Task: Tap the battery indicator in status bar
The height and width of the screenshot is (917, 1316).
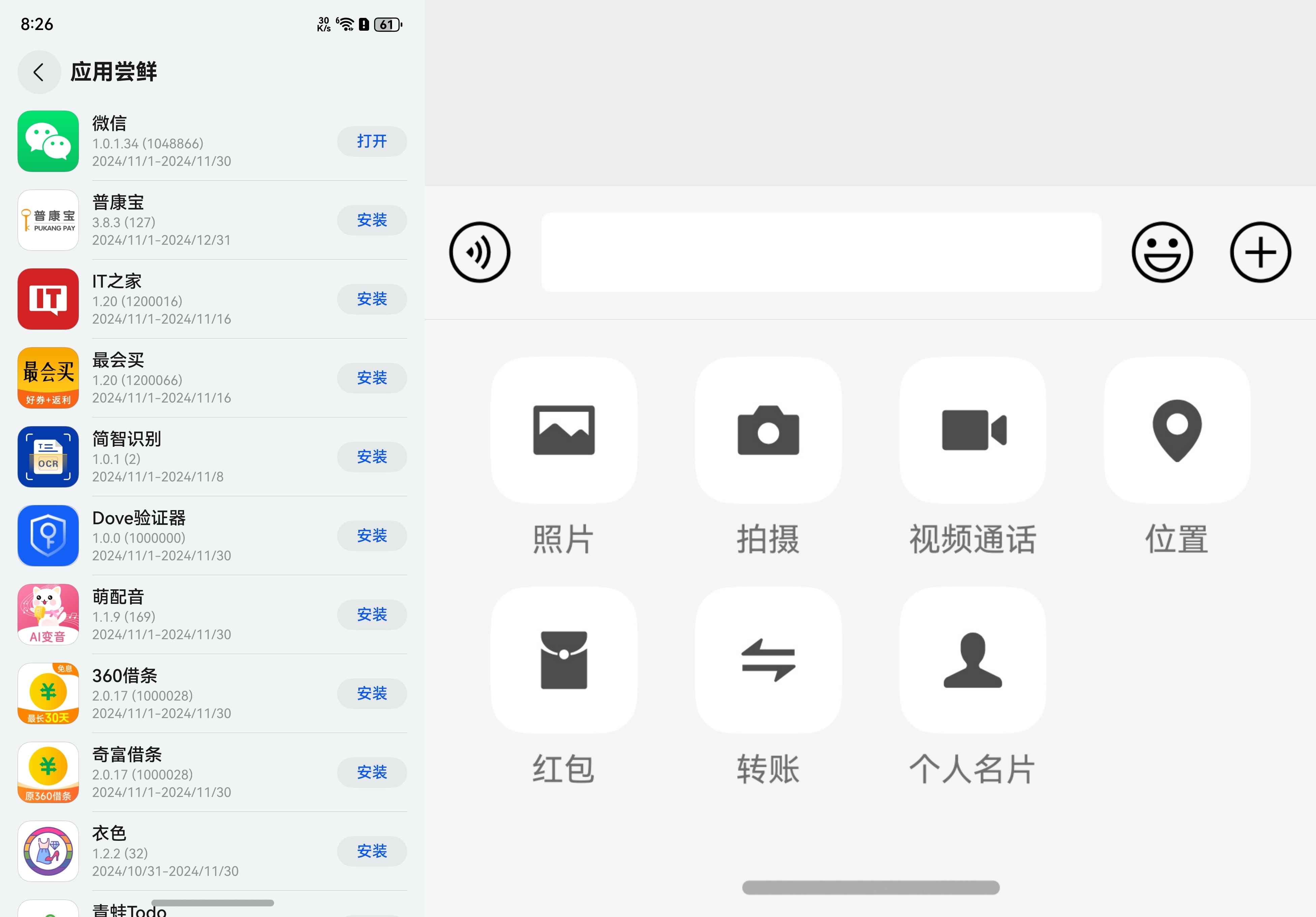Action: tap(388, 25)
